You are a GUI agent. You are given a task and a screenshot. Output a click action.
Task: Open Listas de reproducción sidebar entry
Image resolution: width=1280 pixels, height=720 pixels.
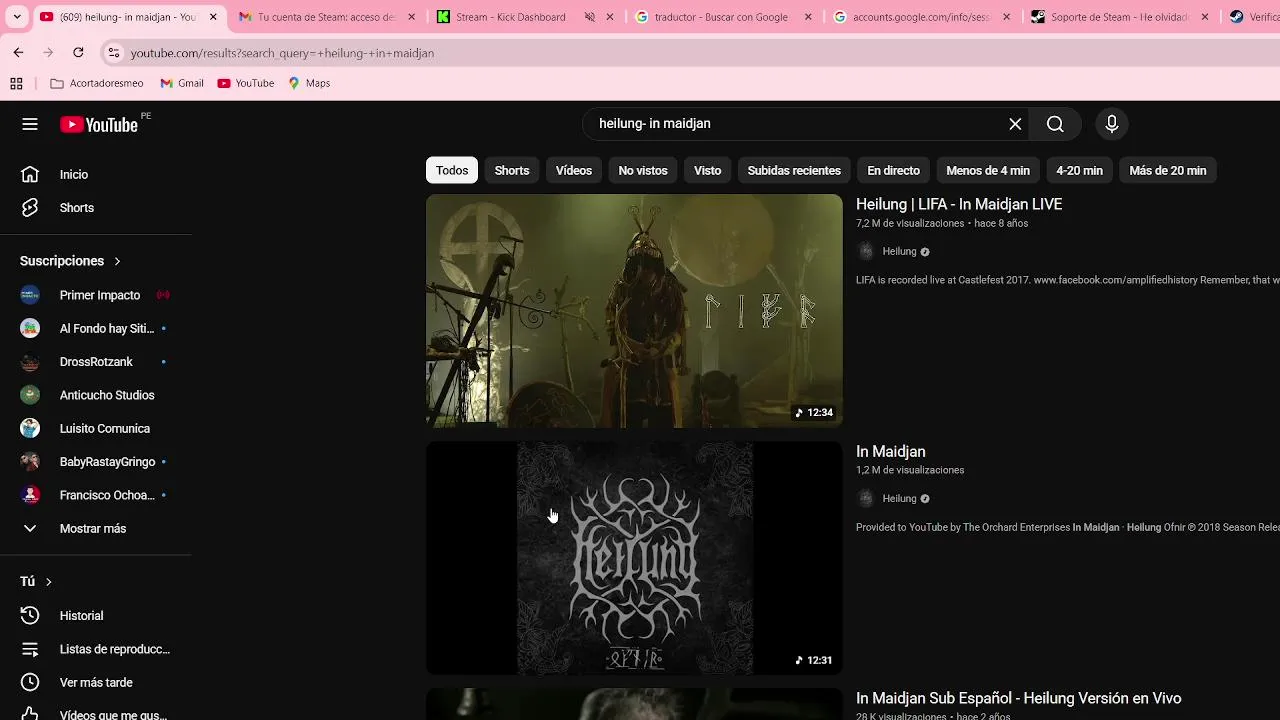click(95, 649)
